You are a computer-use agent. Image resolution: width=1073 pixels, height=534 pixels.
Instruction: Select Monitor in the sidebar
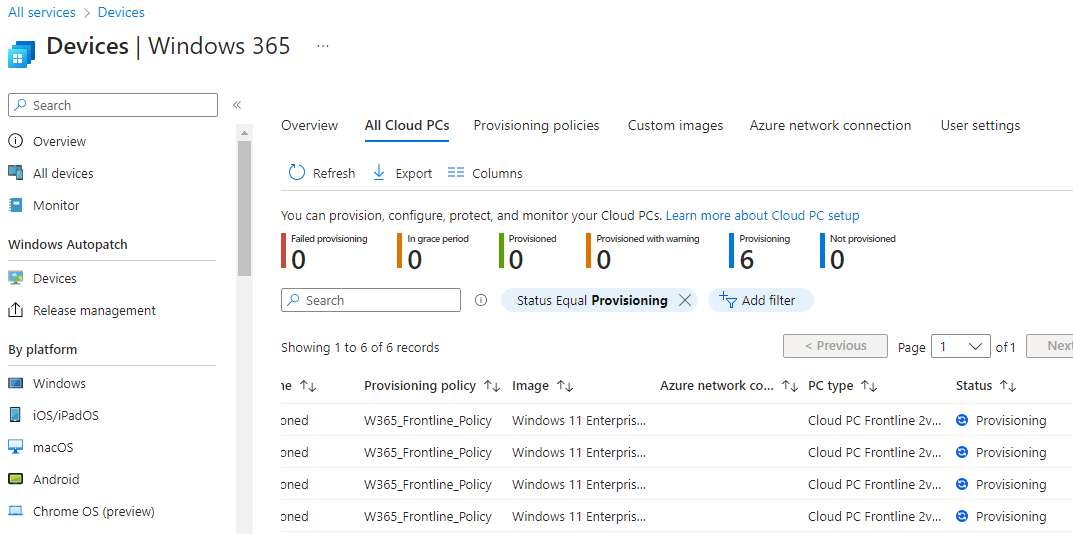coord(56,205)
